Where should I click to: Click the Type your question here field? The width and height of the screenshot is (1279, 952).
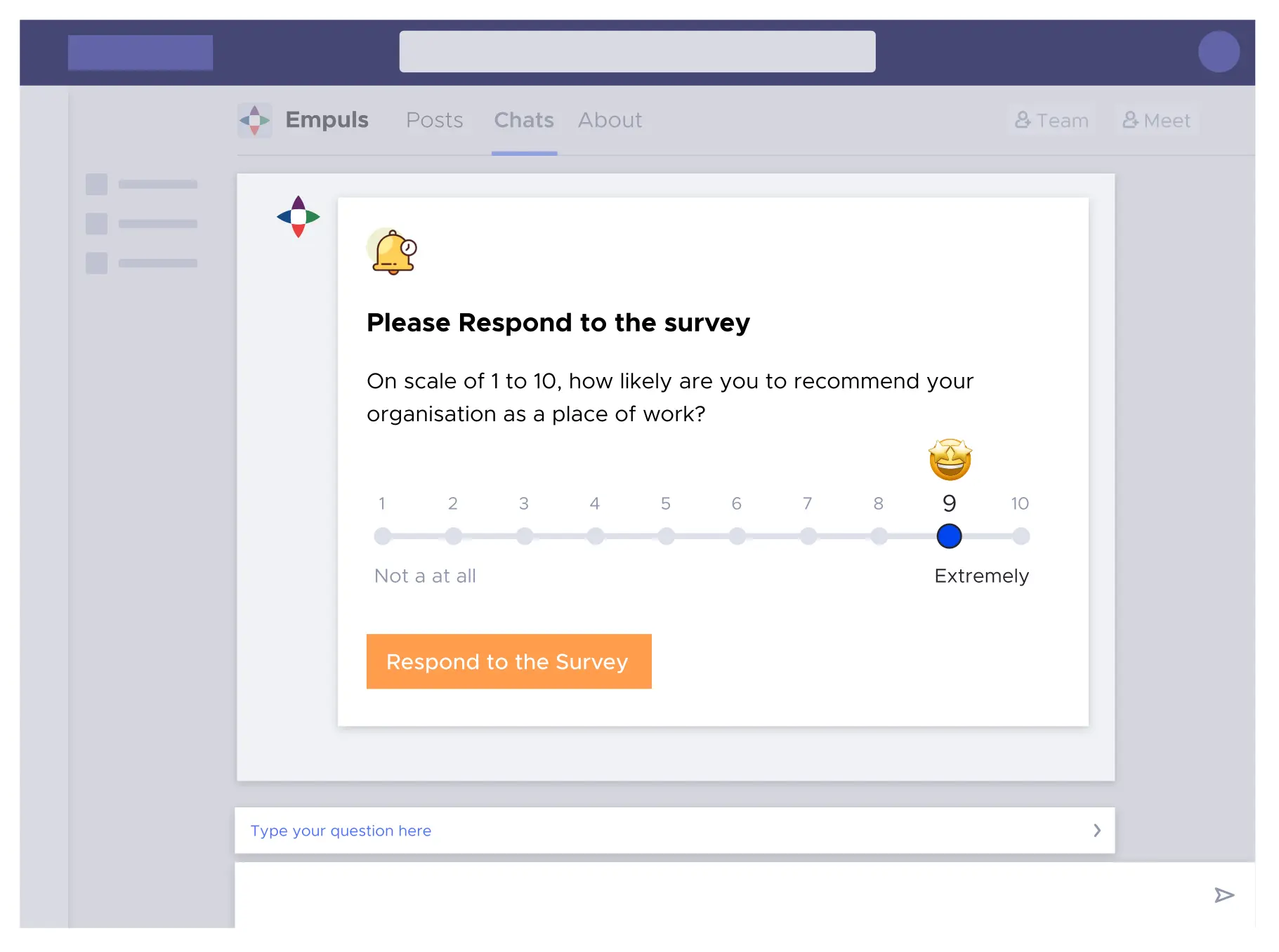point(632,831)
